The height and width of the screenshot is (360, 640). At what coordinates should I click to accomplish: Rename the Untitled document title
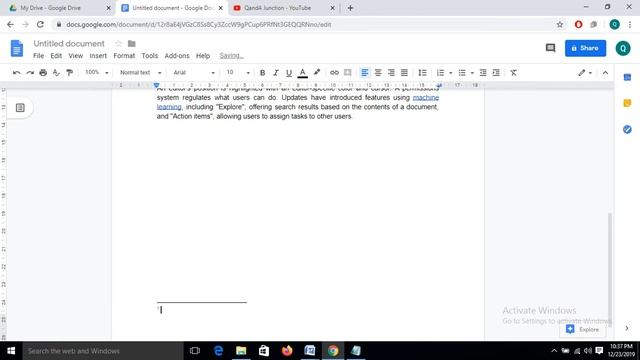(x=69, y=43)
